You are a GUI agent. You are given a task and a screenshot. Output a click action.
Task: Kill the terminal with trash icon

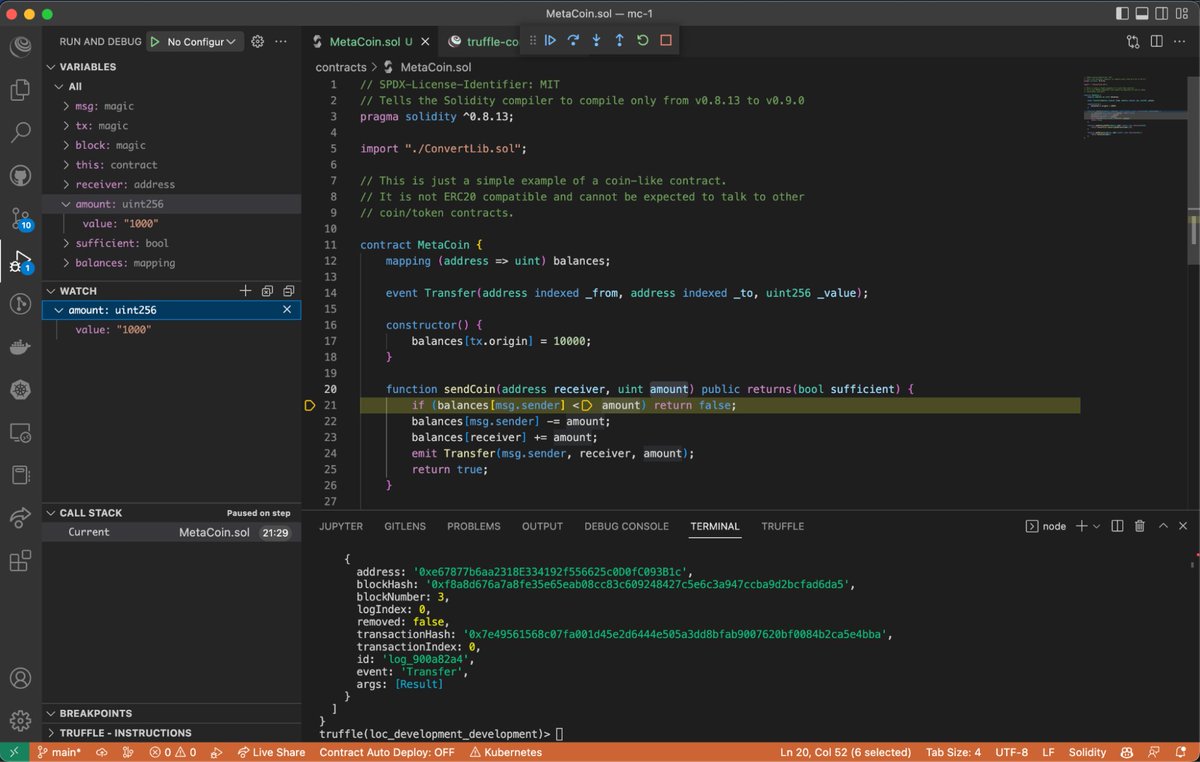coord(1139,526)
